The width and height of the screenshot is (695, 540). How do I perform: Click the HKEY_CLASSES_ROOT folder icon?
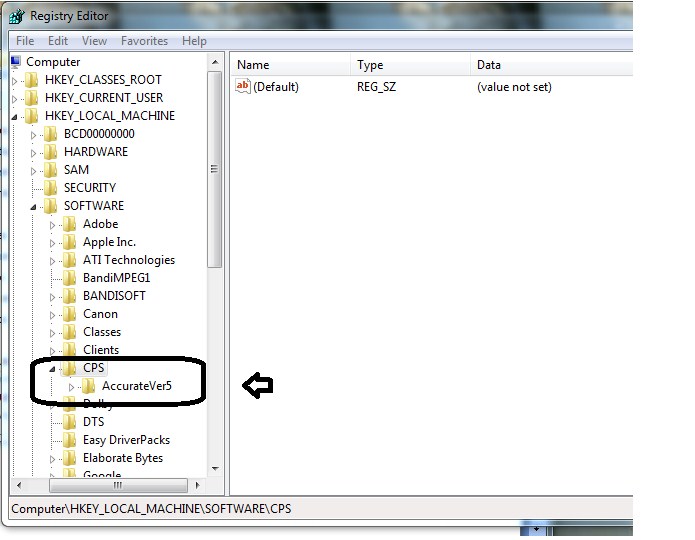32,80
